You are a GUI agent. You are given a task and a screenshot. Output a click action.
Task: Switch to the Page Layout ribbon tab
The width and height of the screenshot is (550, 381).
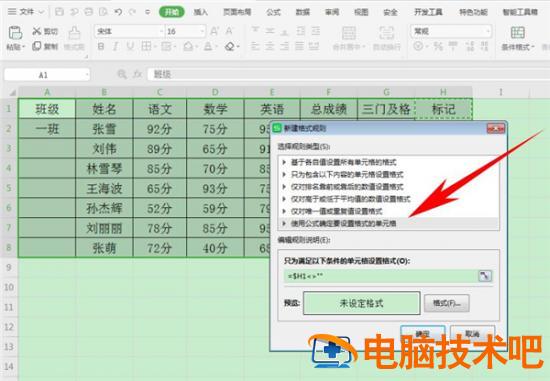pos(237,12)
